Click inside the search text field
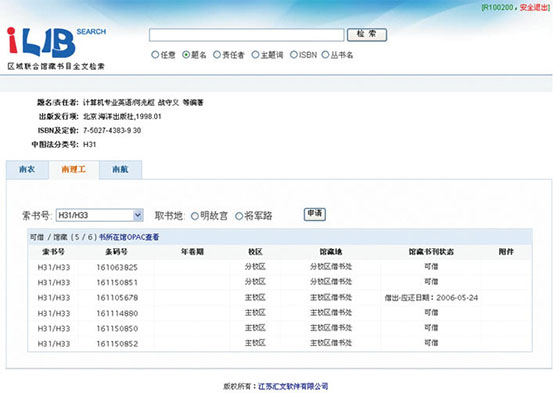Image resolution: width=554 pixels, height=393 pixels. pyautogui.click(x=246, y=35)
